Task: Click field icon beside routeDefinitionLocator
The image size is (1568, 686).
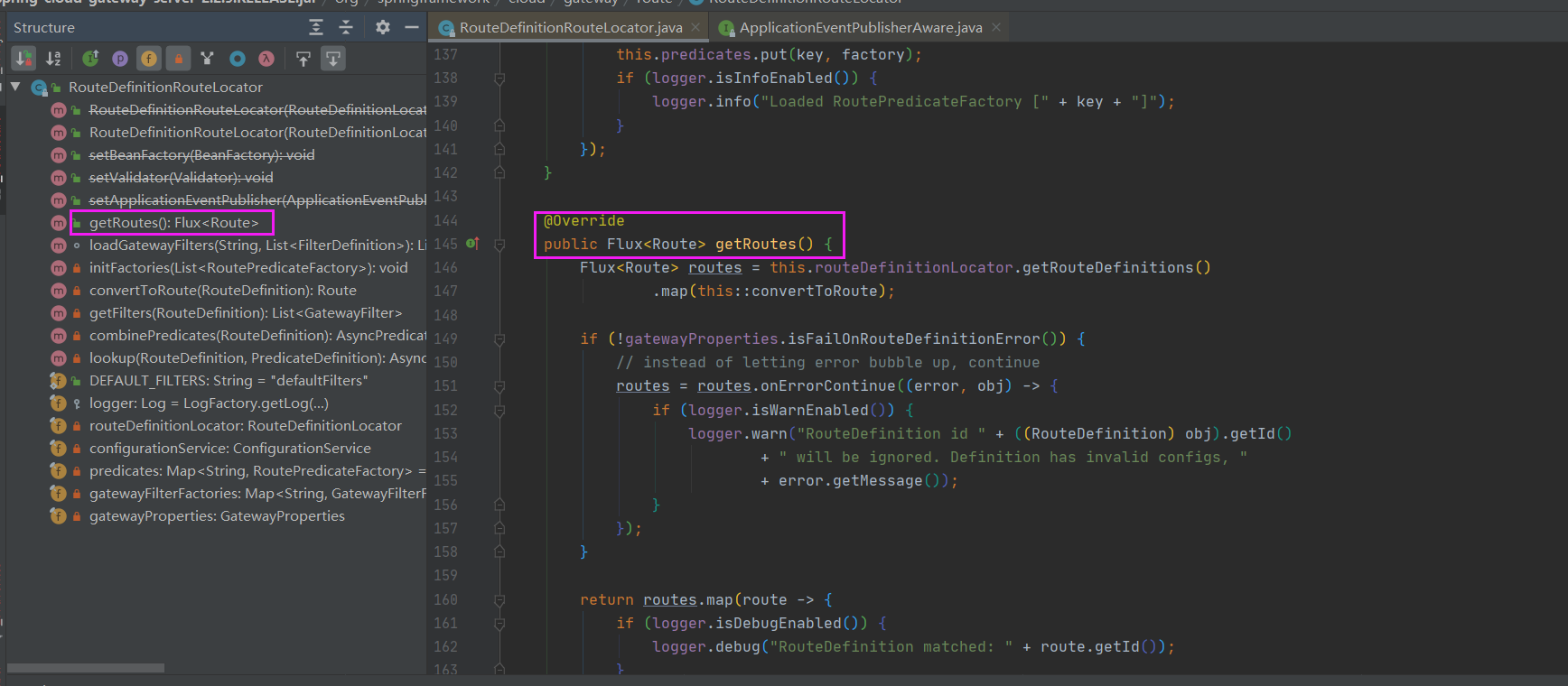Action: 59,426
